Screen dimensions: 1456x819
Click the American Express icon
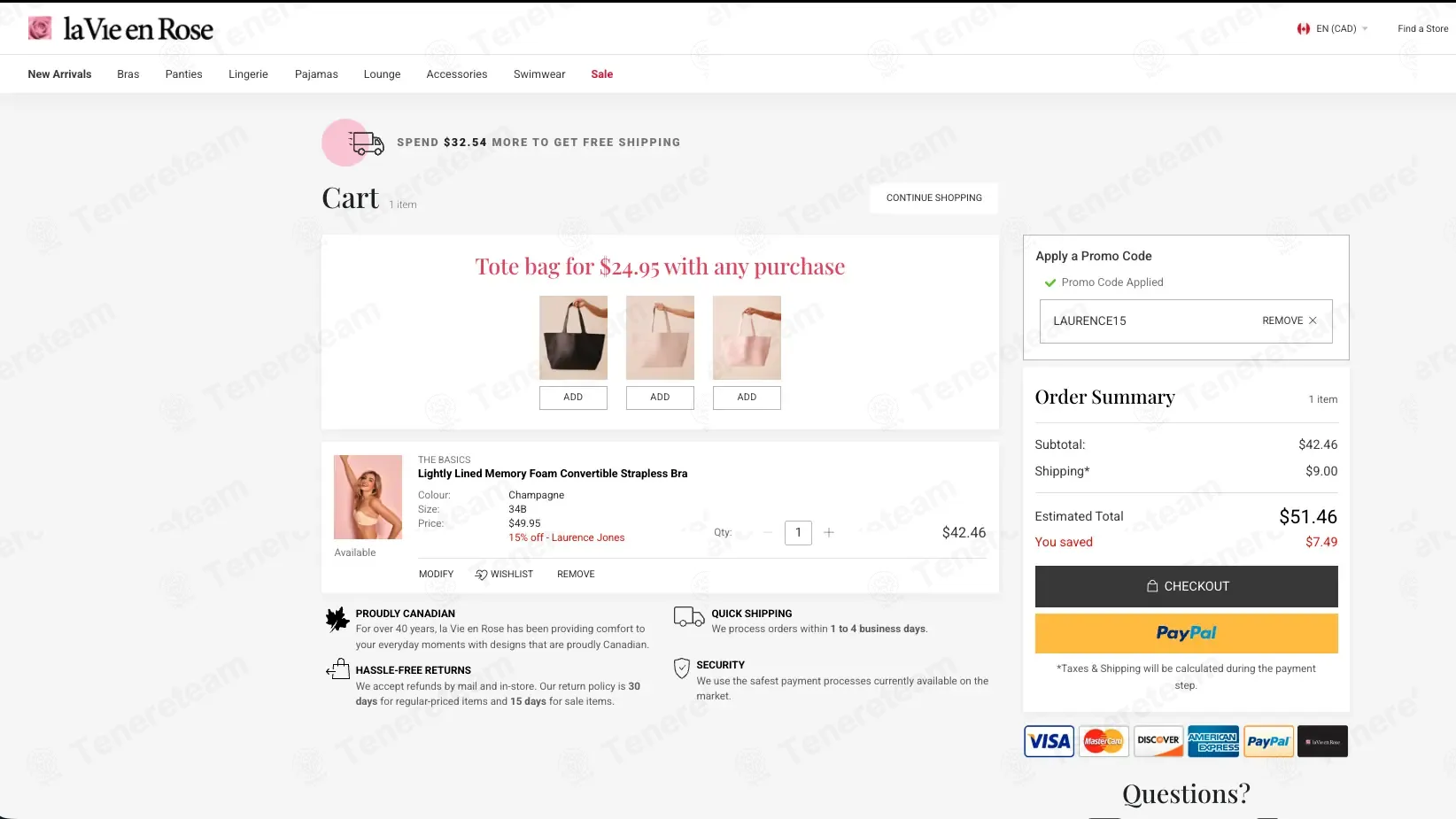1213,741
